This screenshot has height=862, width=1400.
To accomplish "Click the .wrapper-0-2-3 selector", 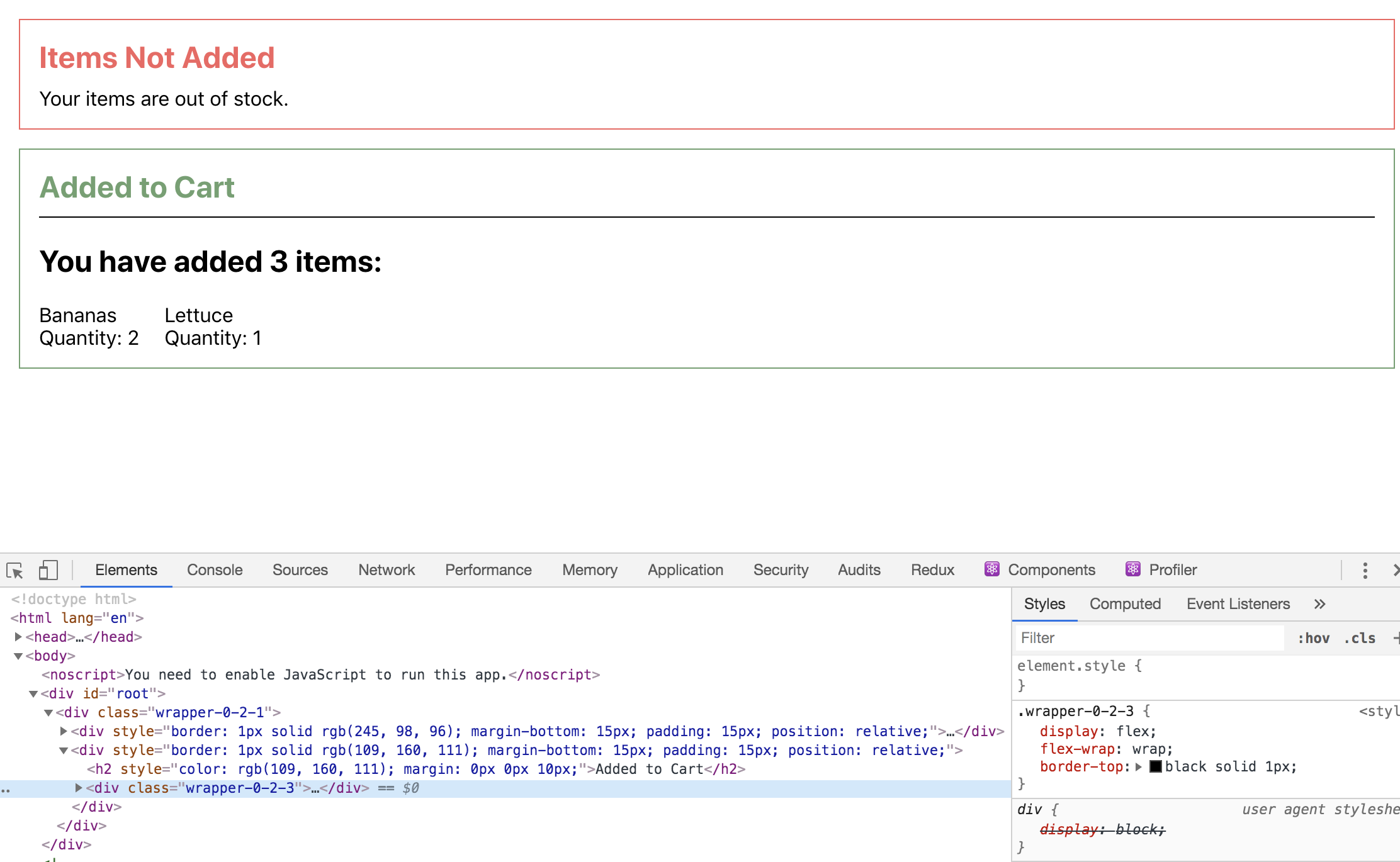I will point(1075,711).
